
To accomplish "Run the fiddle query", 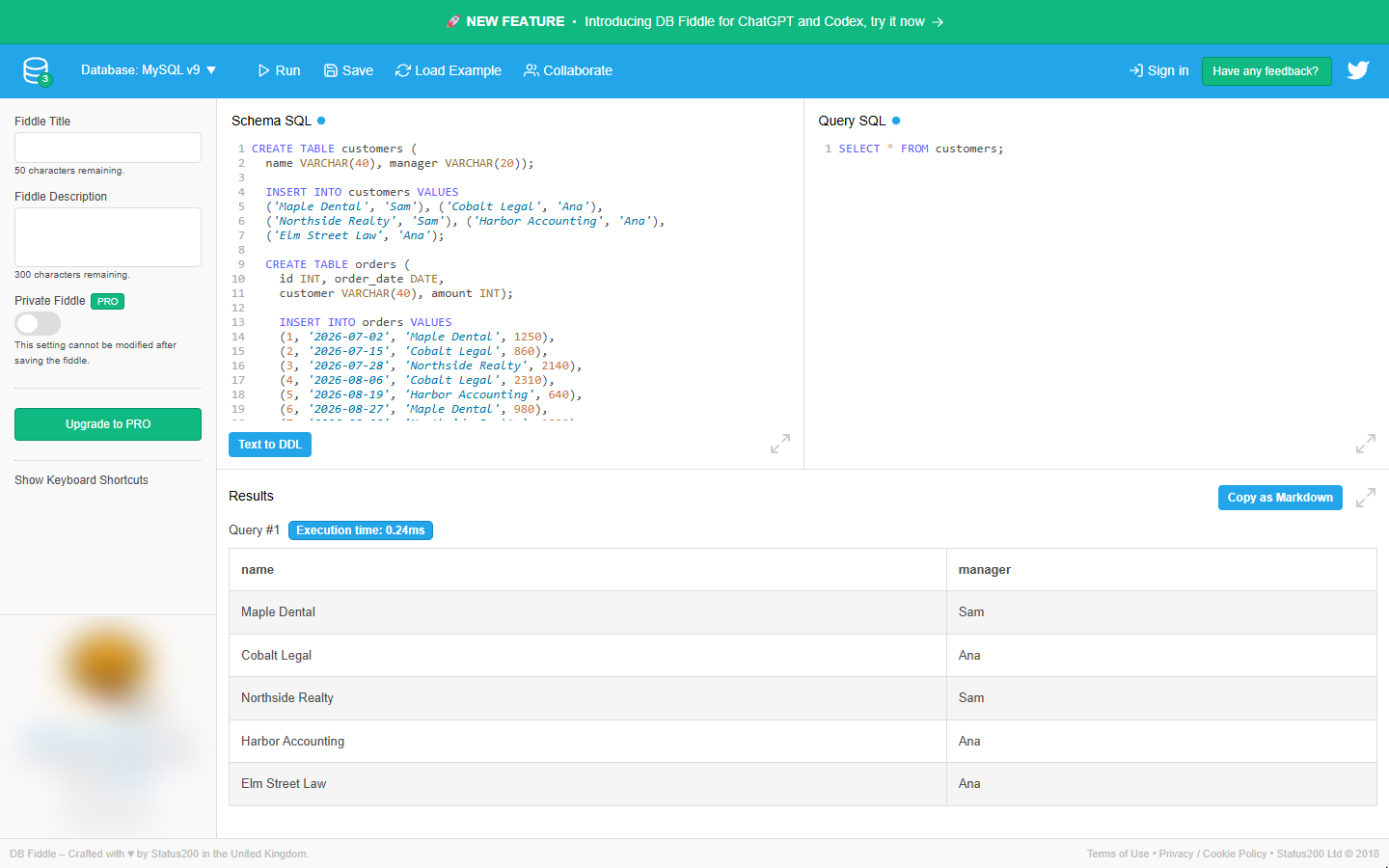I will pos(278,71).
